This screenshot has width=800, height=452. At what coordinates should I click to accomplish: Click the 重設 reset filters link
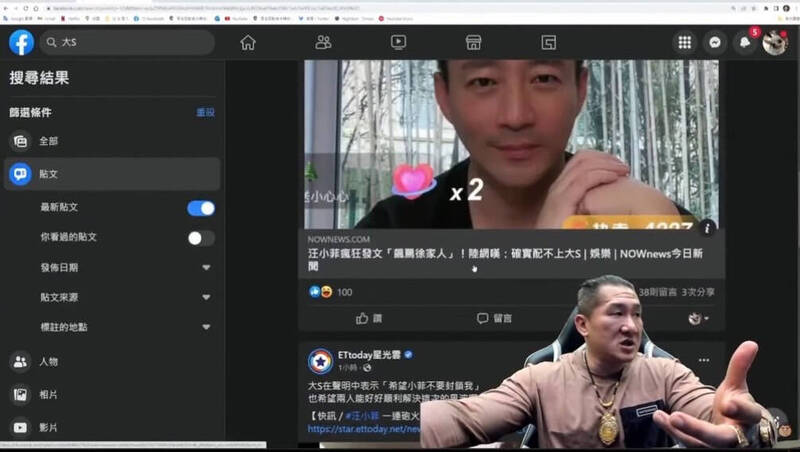pyautogui.click(x=206, y=112)
